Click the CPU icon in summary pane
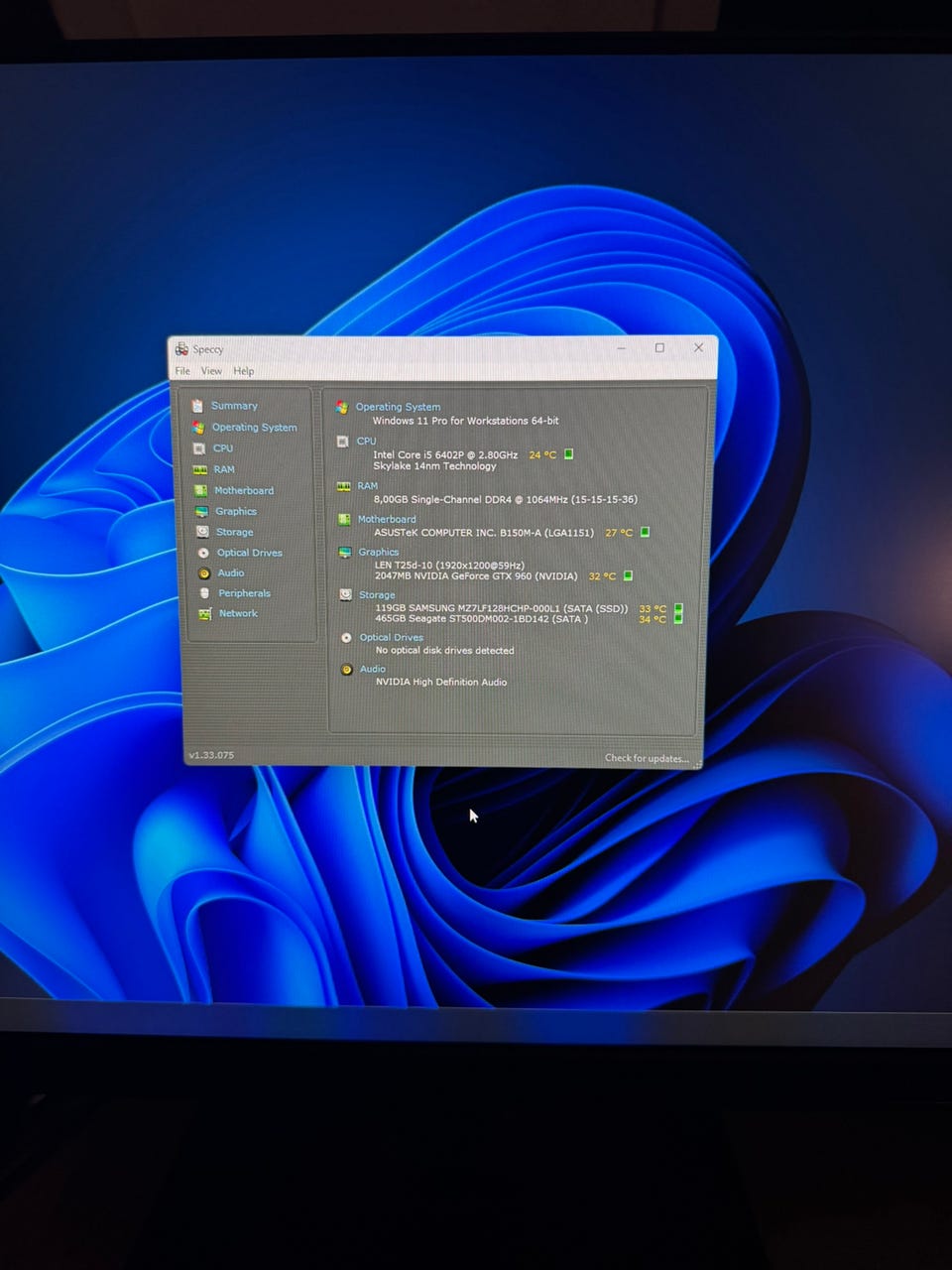The width and height of the screenshot is (952, 1270). [342, 442]
